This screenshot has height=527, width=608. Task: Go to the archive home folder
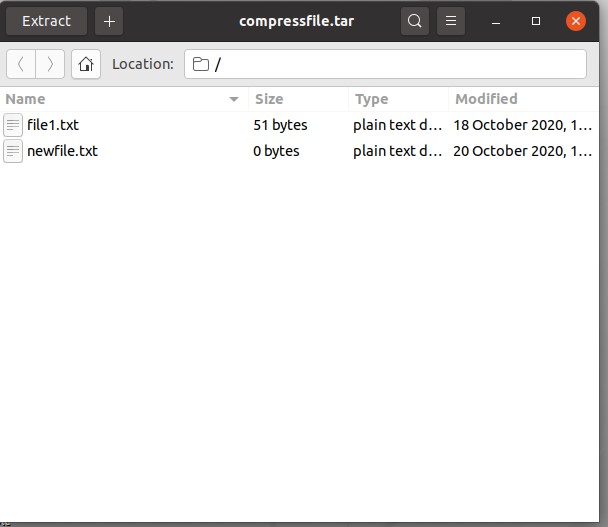pos(86,64)
